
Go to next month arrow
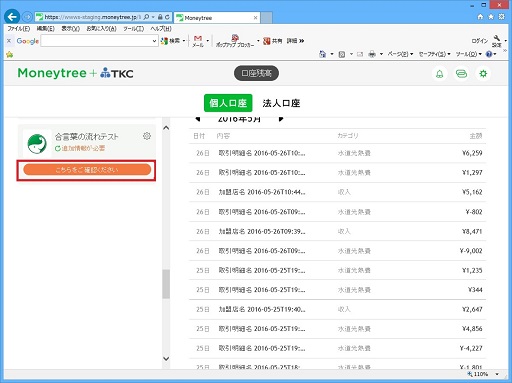pos(281,119)
